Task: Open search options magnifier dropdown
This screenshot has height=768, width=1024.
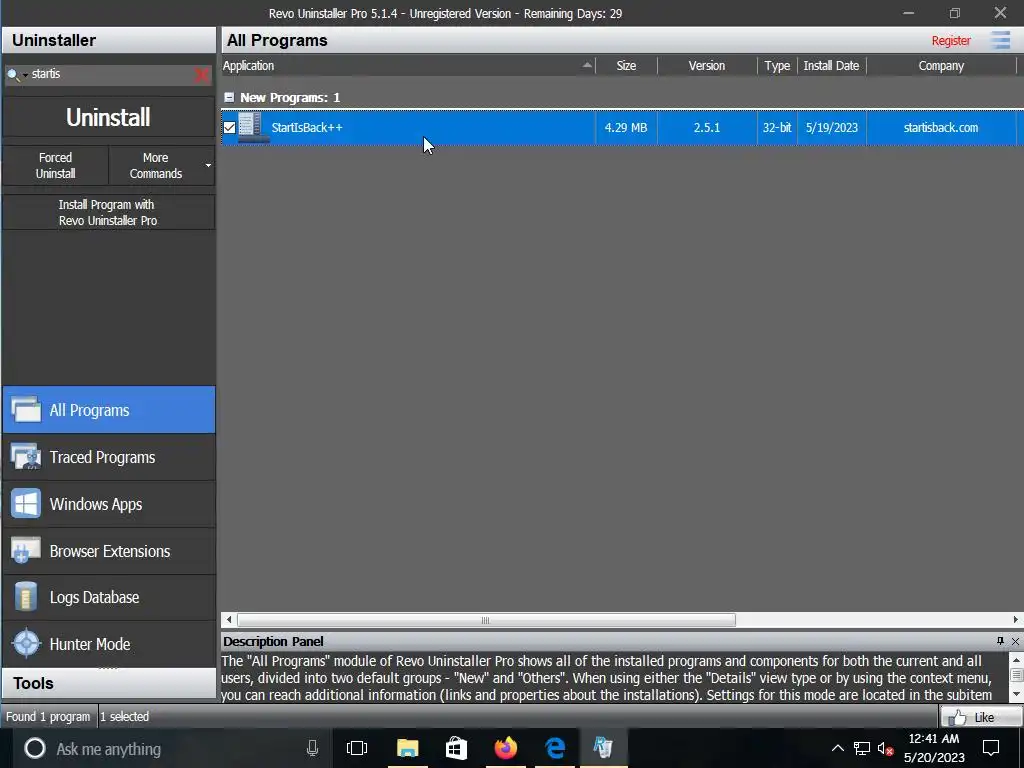Action: pos(16,74)
